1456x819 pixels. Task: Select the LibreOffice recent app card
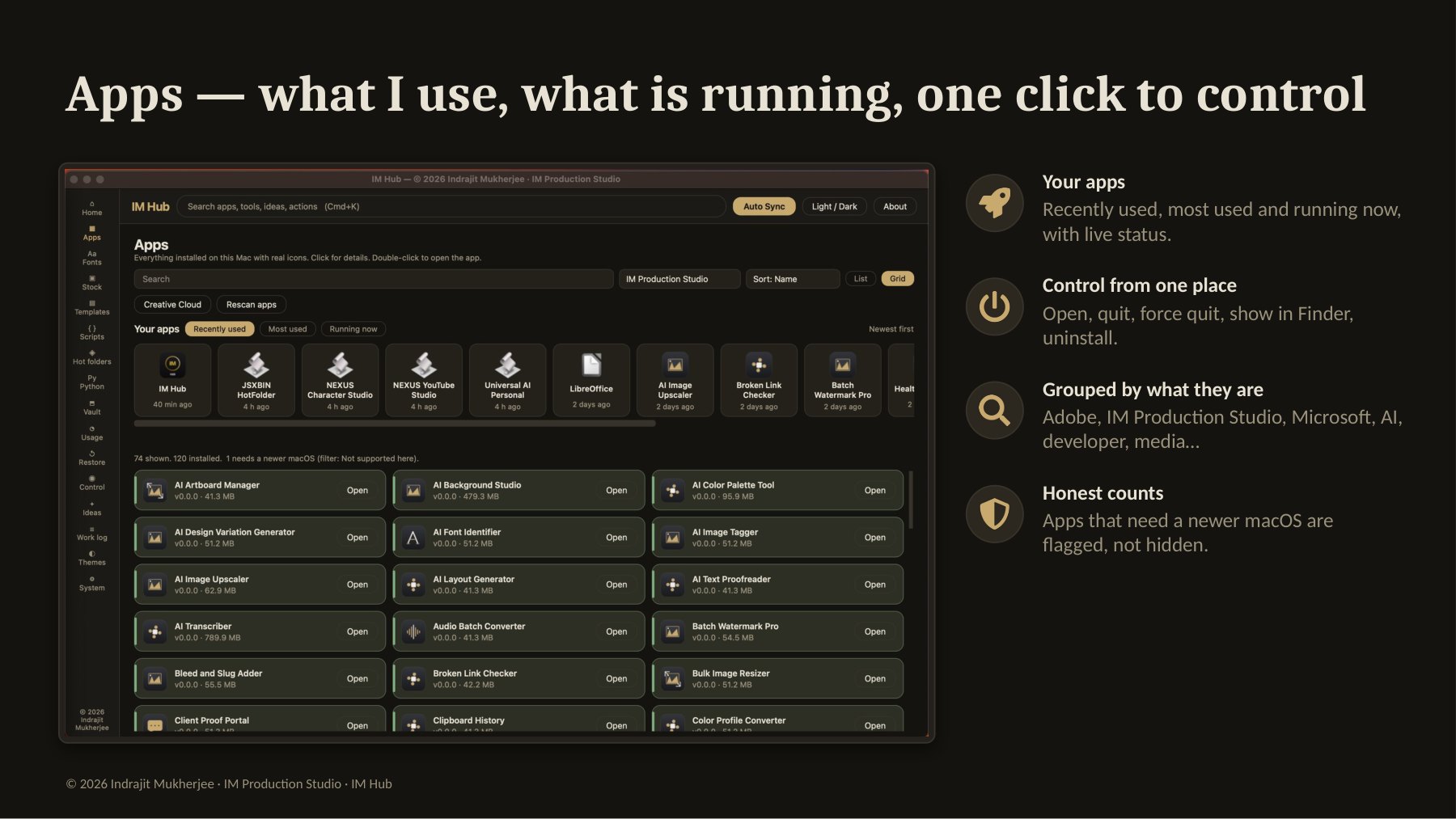591,380
